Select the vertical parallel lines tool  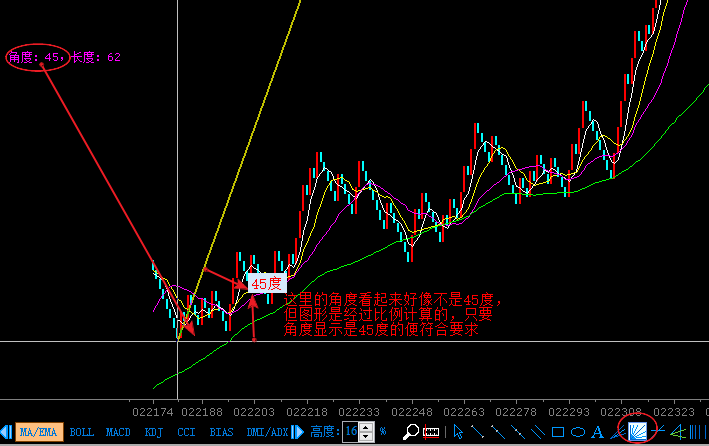point(697,432)
